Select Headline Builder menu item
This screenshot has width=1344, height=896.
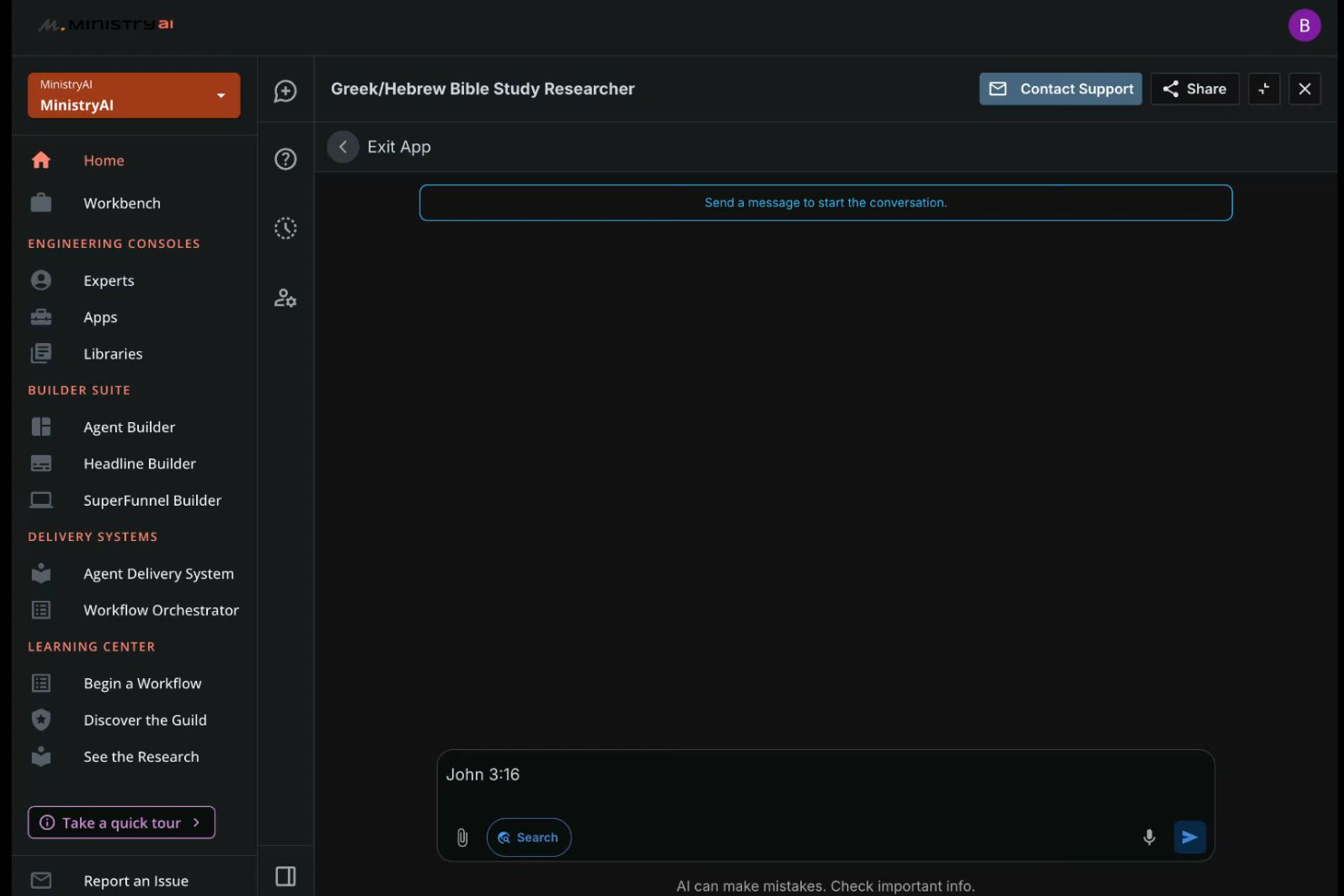pos(139,464)
